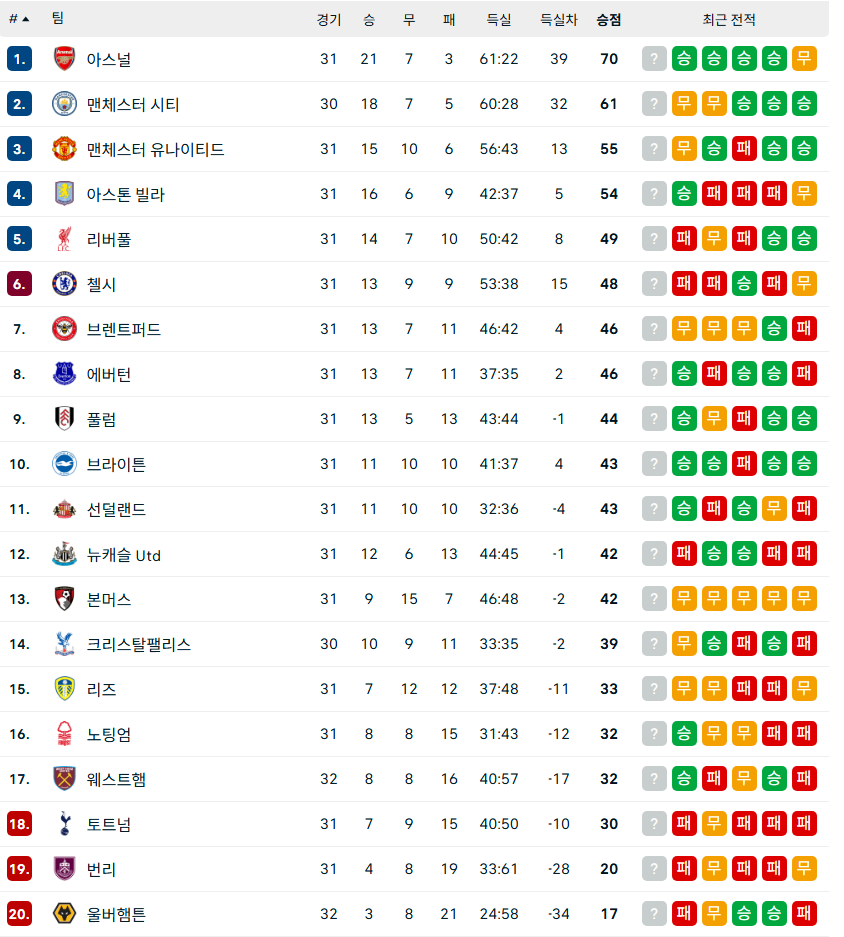Click the Chelsea crest icon
Screen dimensions: 844x937
pos(64,283)
